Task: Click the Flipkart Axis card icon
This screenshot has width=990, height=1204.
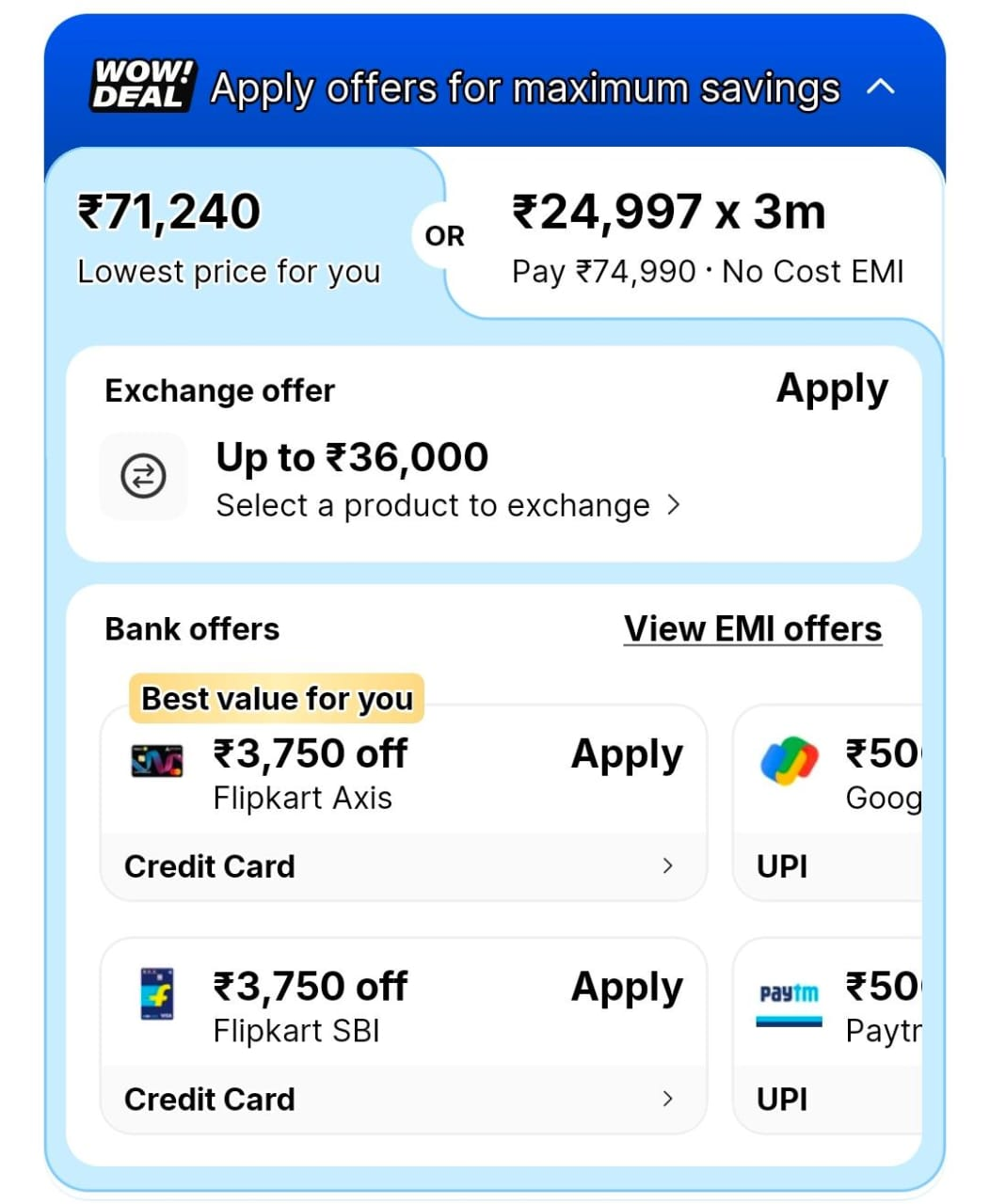Action: click(x=157, y=760)
